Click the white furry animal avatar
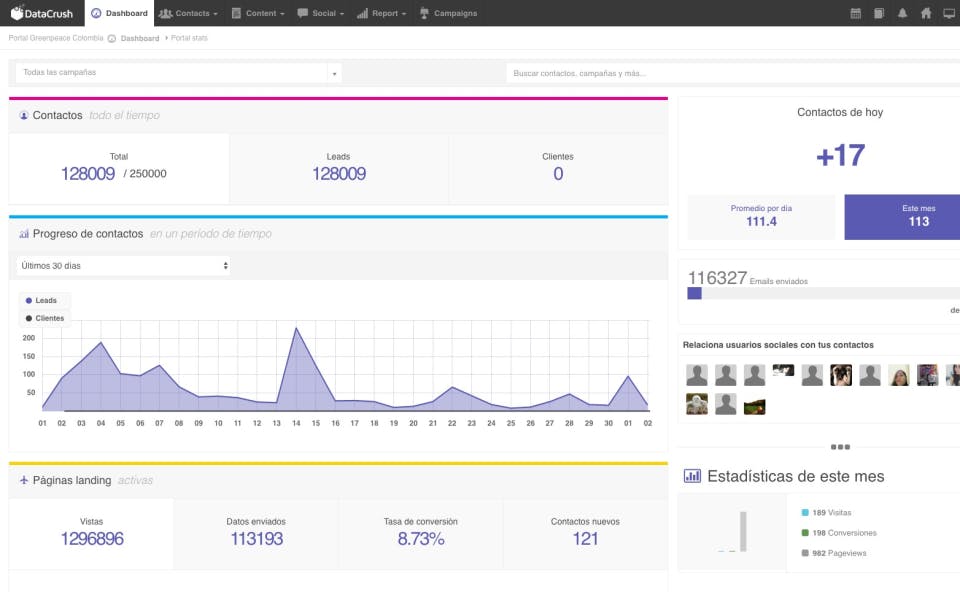The width and height of the screenshot is (960, 592). click(697, 404)
